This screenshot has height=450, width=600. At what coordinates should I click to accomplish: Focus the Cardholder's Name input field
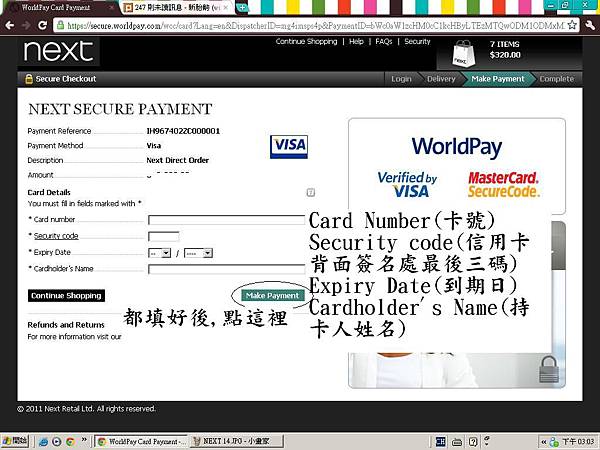click(227, 269)
